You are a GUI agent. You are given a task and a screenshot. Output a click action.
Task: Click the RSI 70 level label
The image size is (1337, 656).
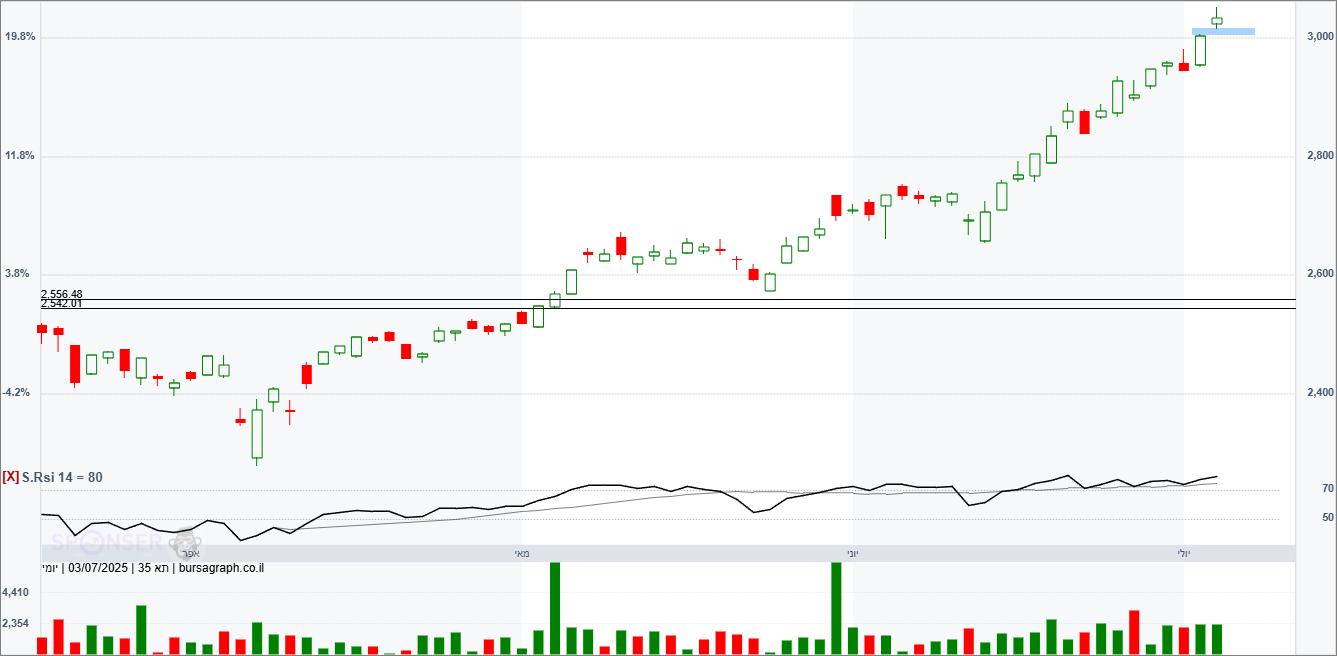pyautogui.click(x=1327, y=489)
